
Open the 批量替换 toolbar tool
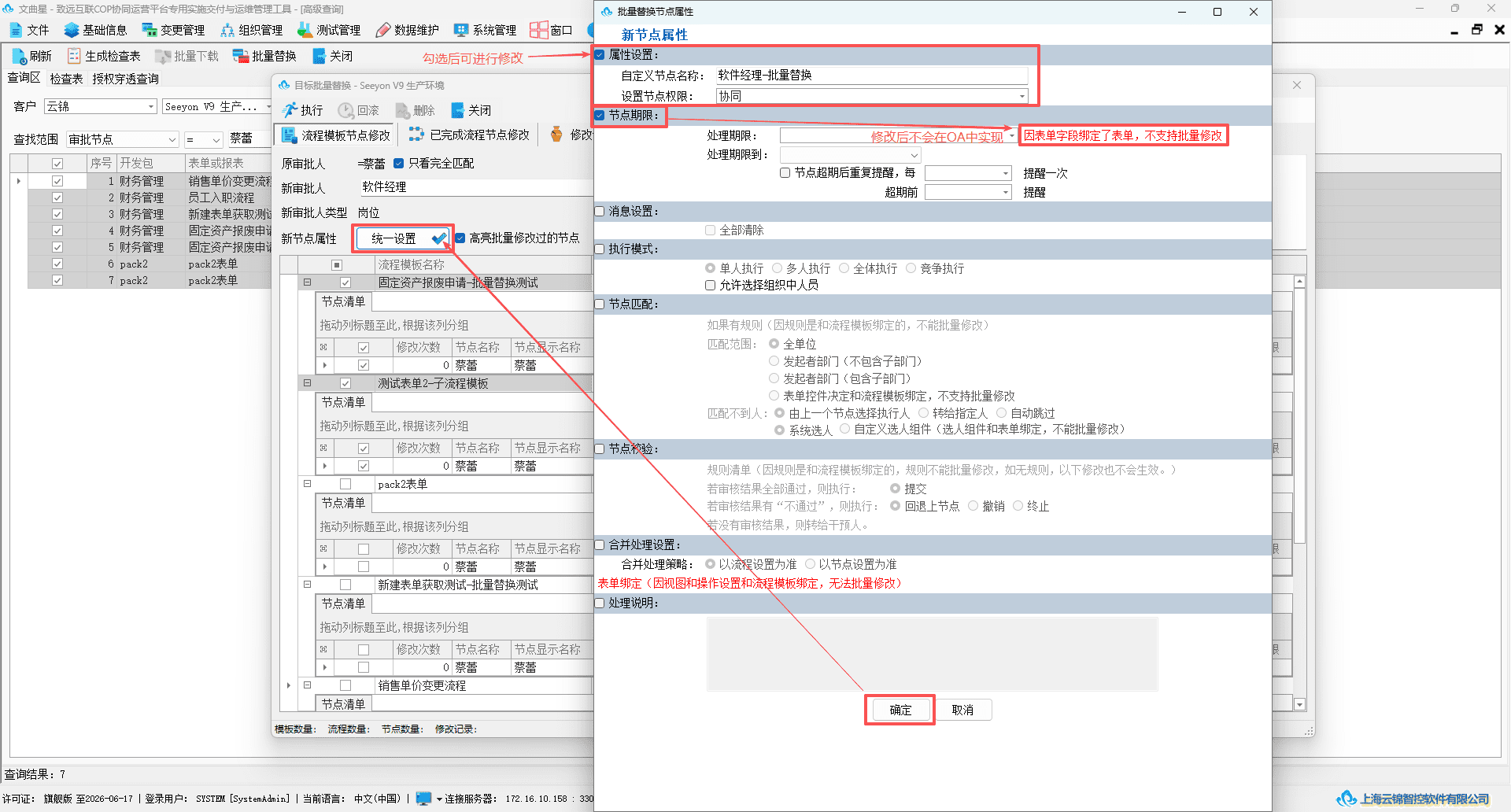coord(264,56)
